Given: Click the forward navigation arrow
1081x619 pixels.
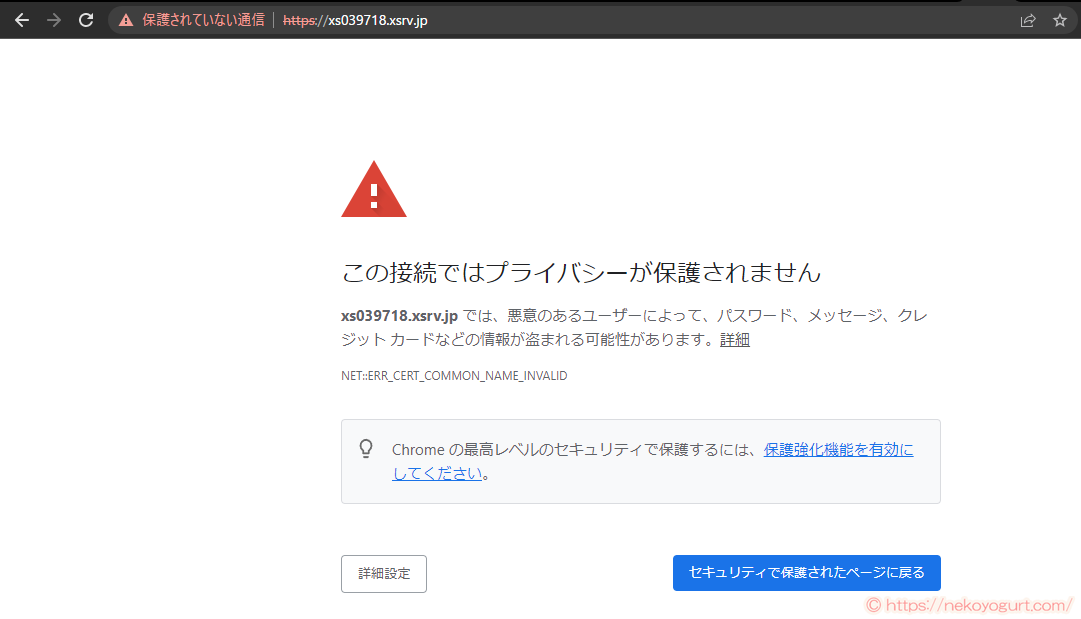Looking at the screenshot, I should [x=54, y=18].
